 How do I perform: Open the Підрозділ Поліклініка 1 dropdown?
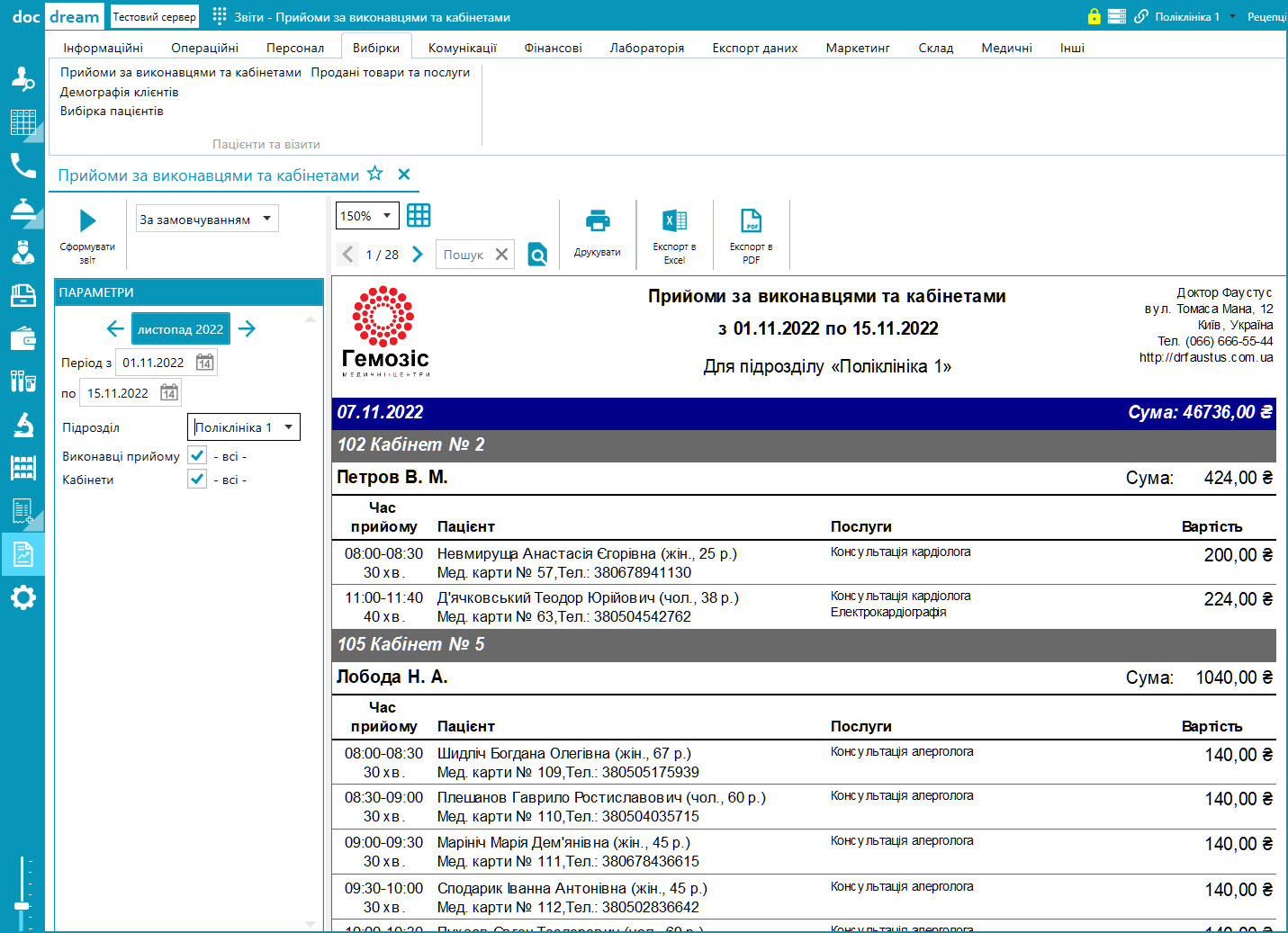pos(244,427)
